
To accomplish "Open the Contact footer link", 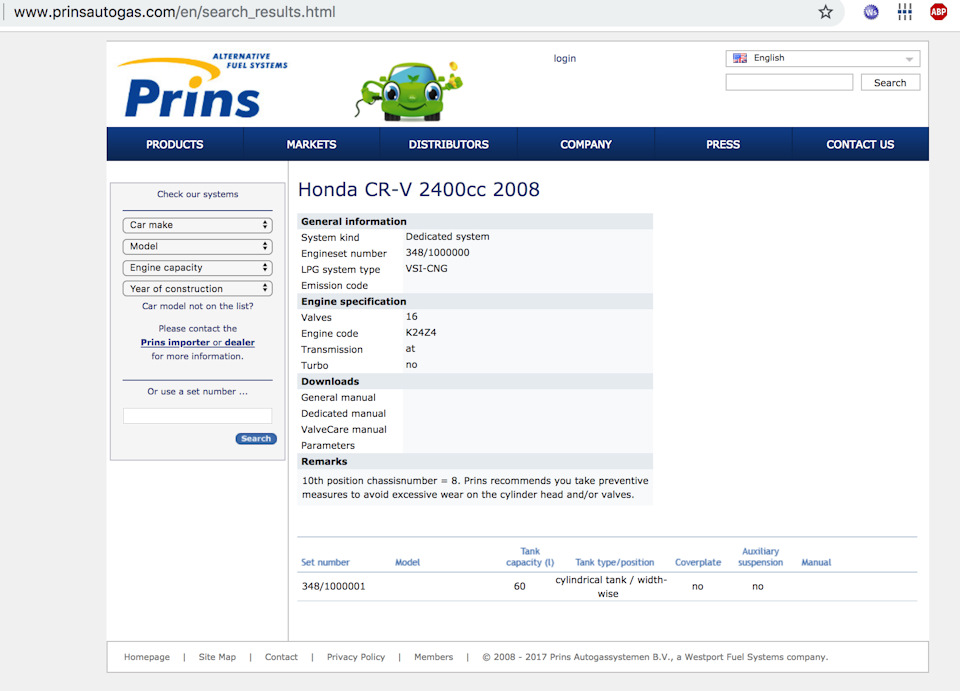I will click(281, 657).
